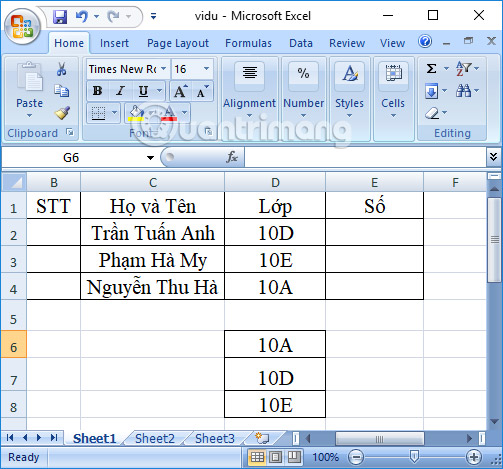Viewport: 503px width, 469px height.
Task: Save the workbook with the floppy disk icon
Action: [x=60, y=16]
